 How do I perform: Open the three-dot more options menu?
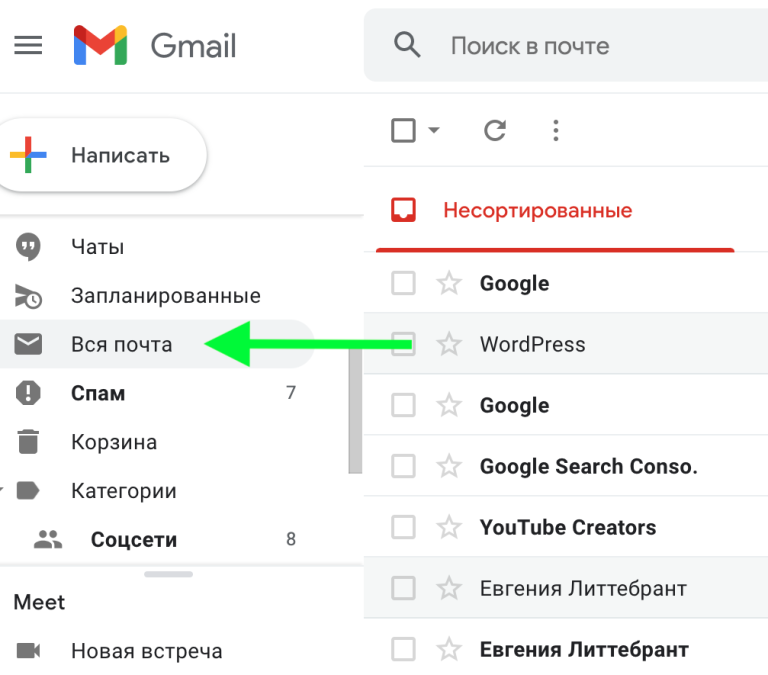tap(556, 130)
